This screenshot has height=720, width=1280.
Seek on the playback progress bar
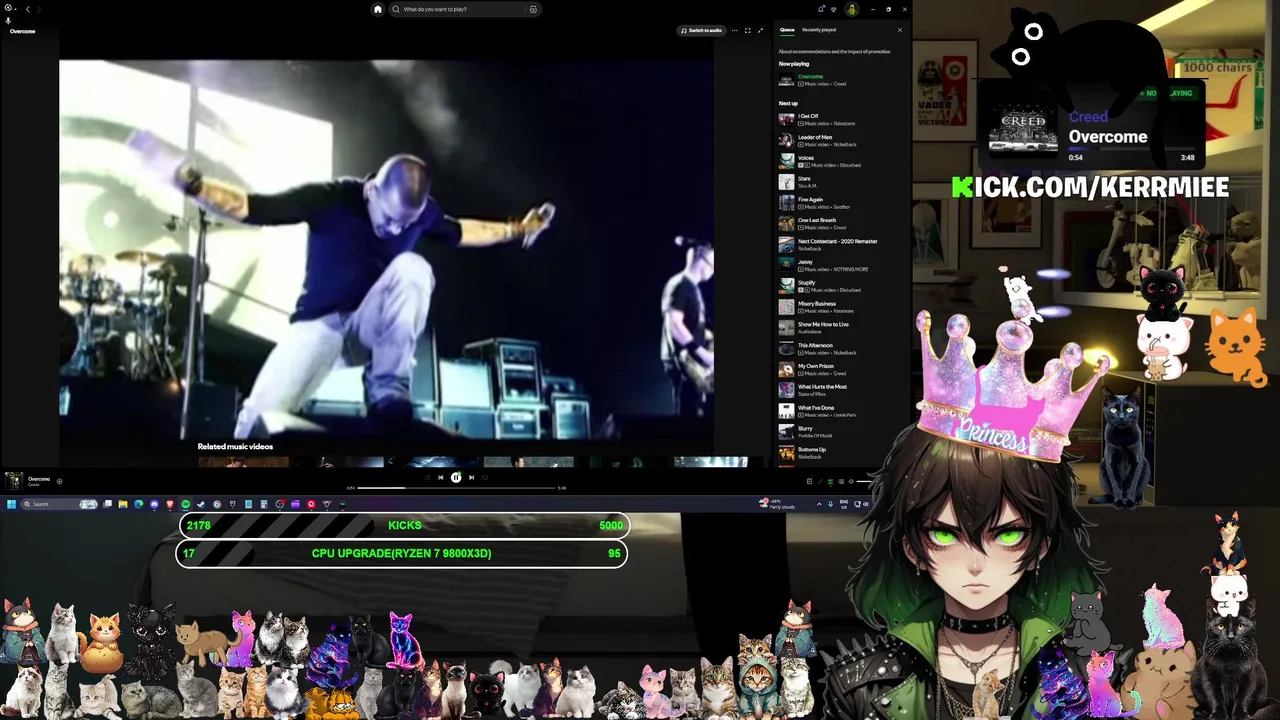pyautogui.click(x=456, y=488)
